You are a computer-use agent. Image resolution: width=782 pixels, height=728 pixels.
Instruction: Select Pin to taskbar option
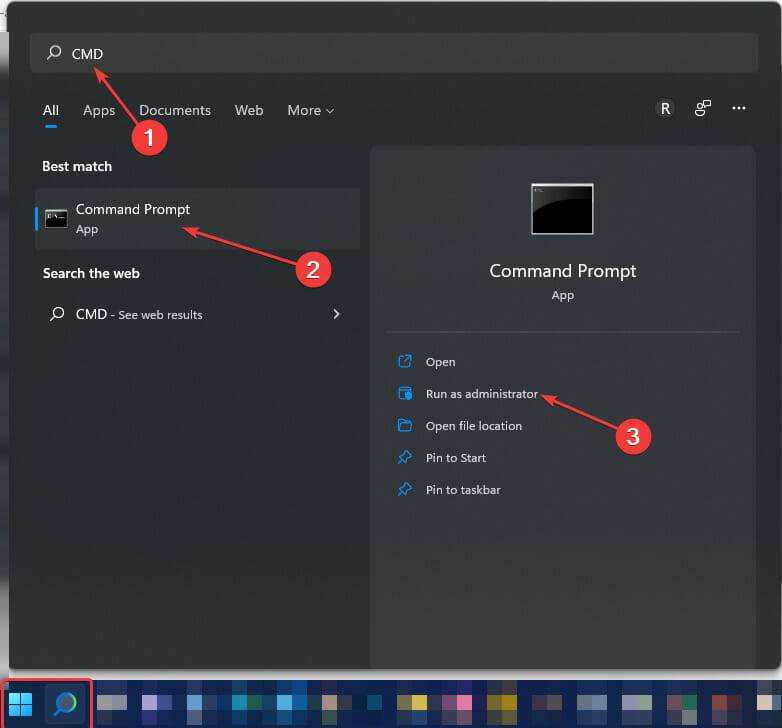462,490
